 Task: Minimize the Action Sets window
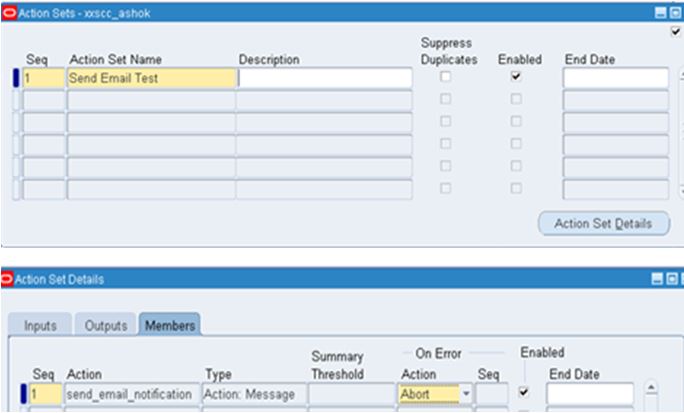click(x=661, y=13)
